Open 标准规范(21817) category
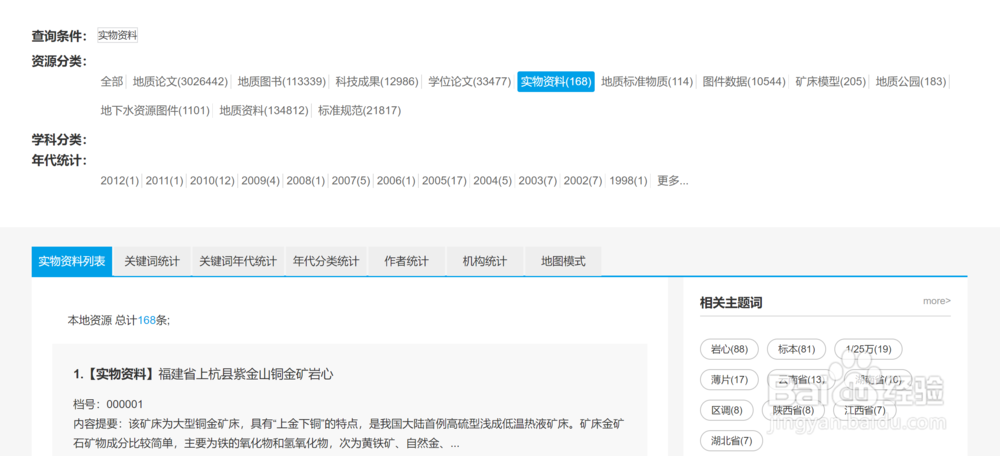This screenshot has height=456, width=1000. 360,110
